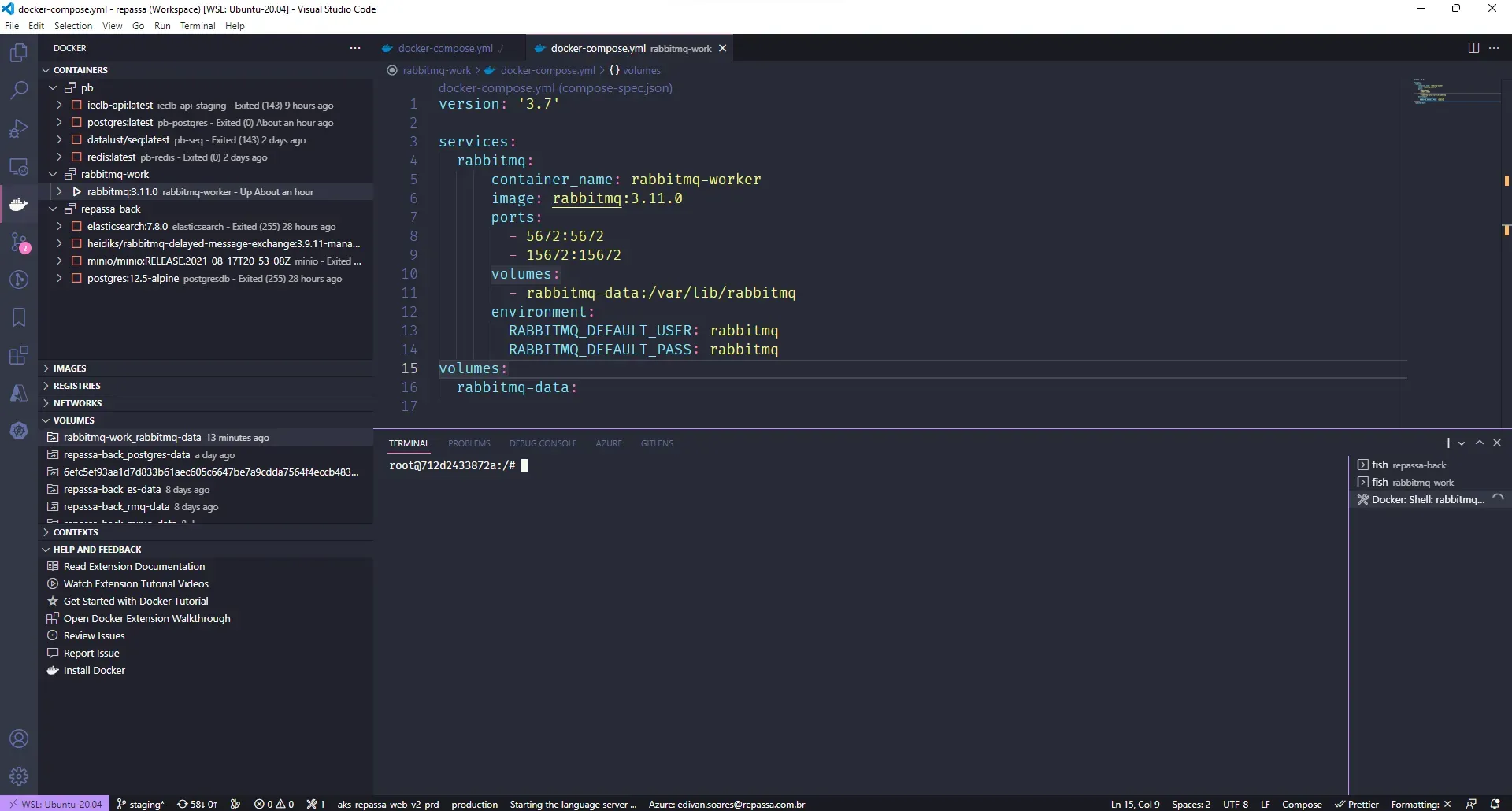Viewport: 1512px width, 811px height.
Task: Collapse the VOLUMES section
Action: [x=206, y=420]
